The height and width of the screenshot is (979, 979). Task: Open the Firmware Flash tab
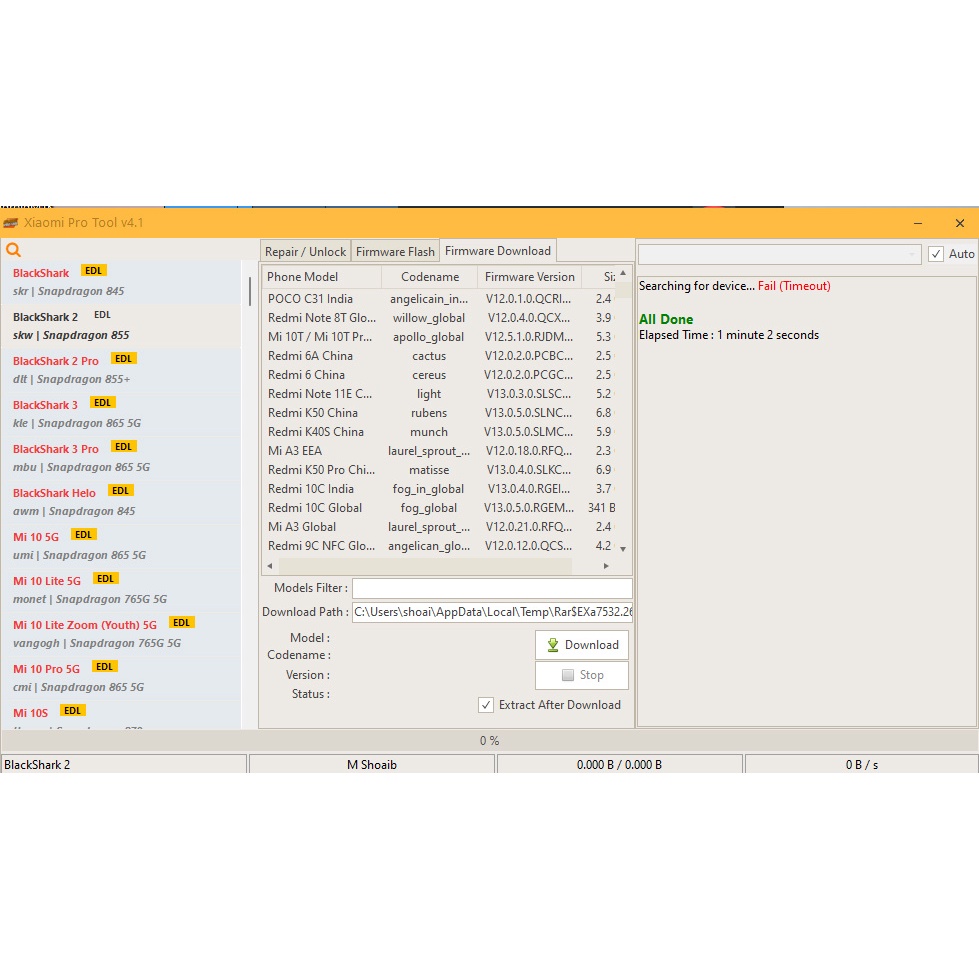[x=395, y=252]
